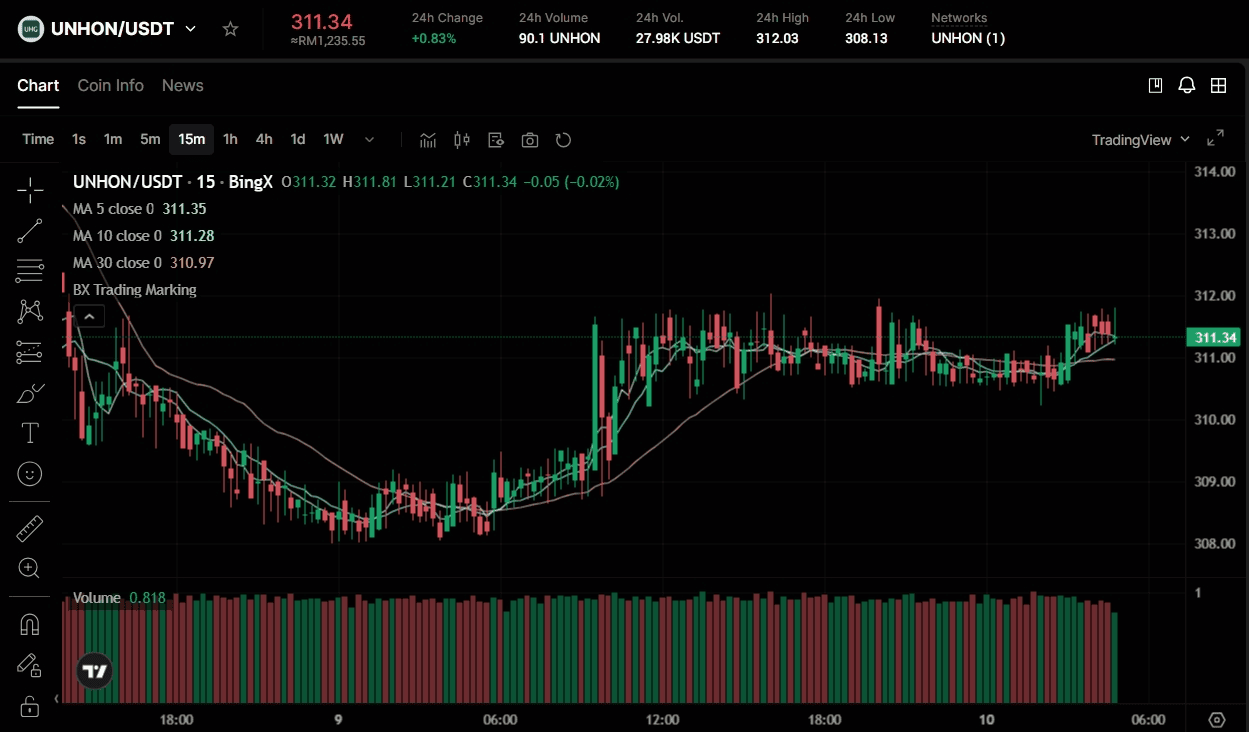1249x732 pixels.
Task: Toggle lock all drawings padlock
Action: (x=30, y=706)
